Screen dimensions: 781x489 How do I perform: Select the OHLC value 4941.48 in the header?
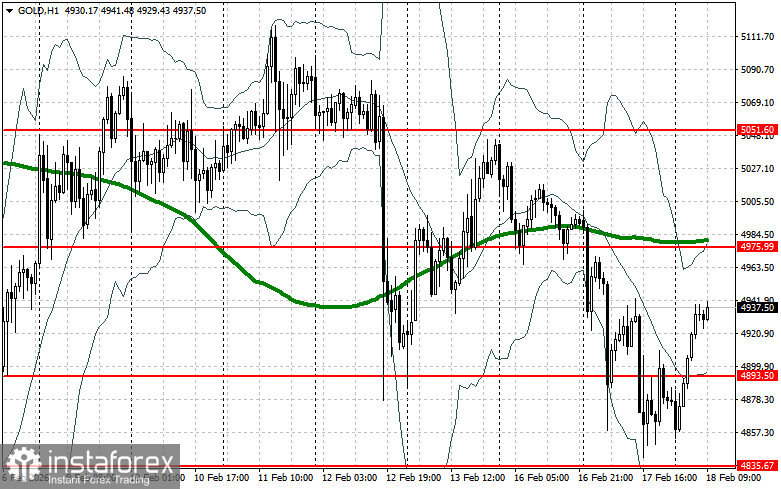(117, 10)
